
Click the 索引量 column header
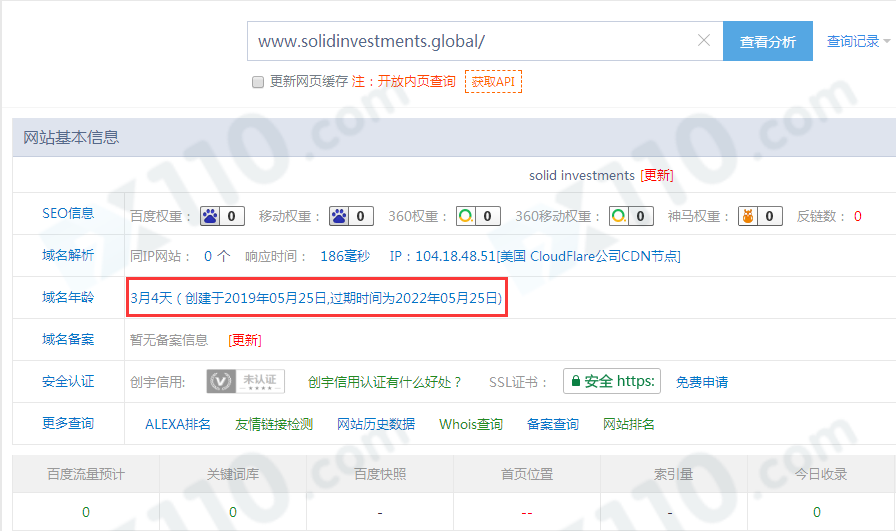tap(674, 474)
